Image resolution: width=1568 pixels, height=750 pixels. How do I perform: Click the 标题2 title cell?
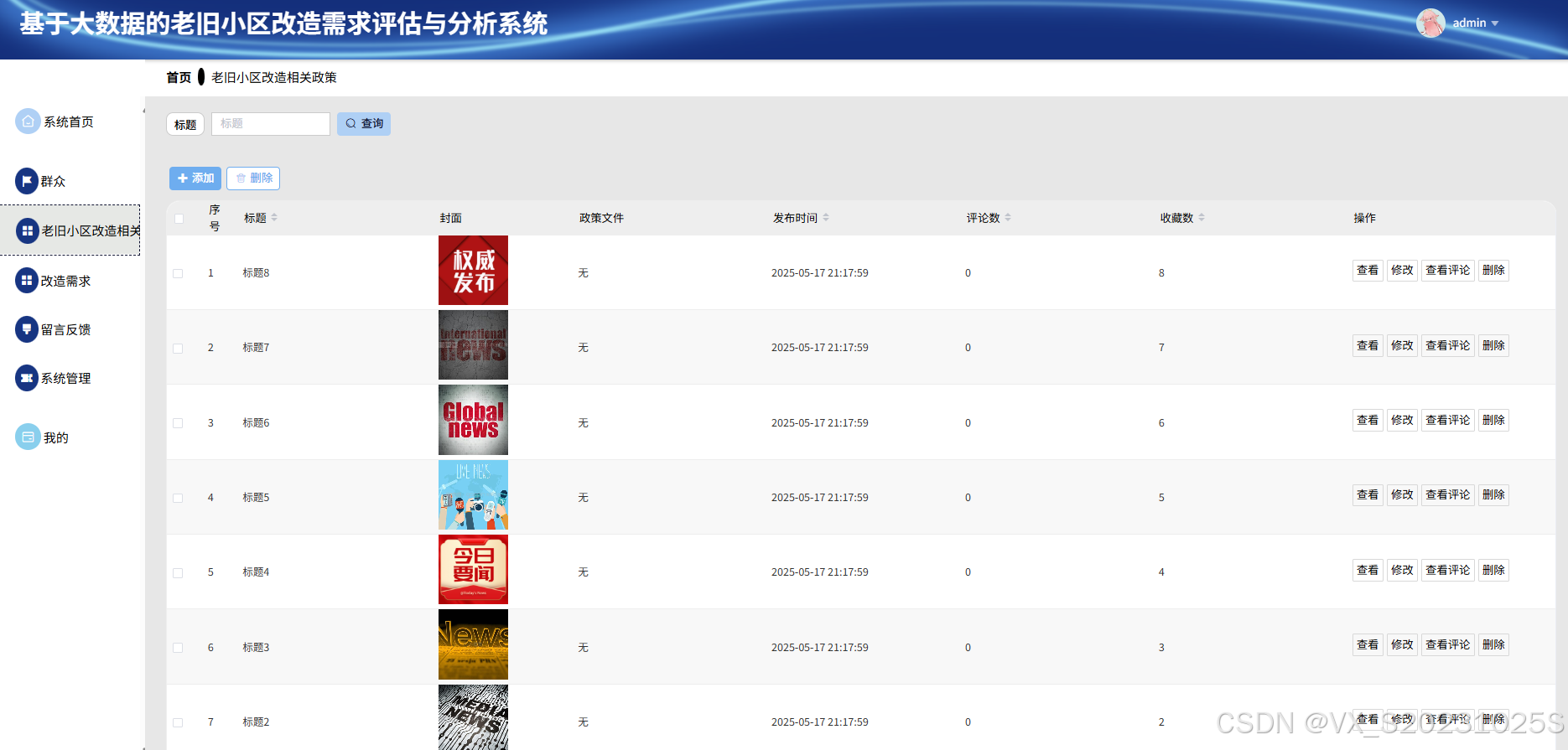coord(256,722)
